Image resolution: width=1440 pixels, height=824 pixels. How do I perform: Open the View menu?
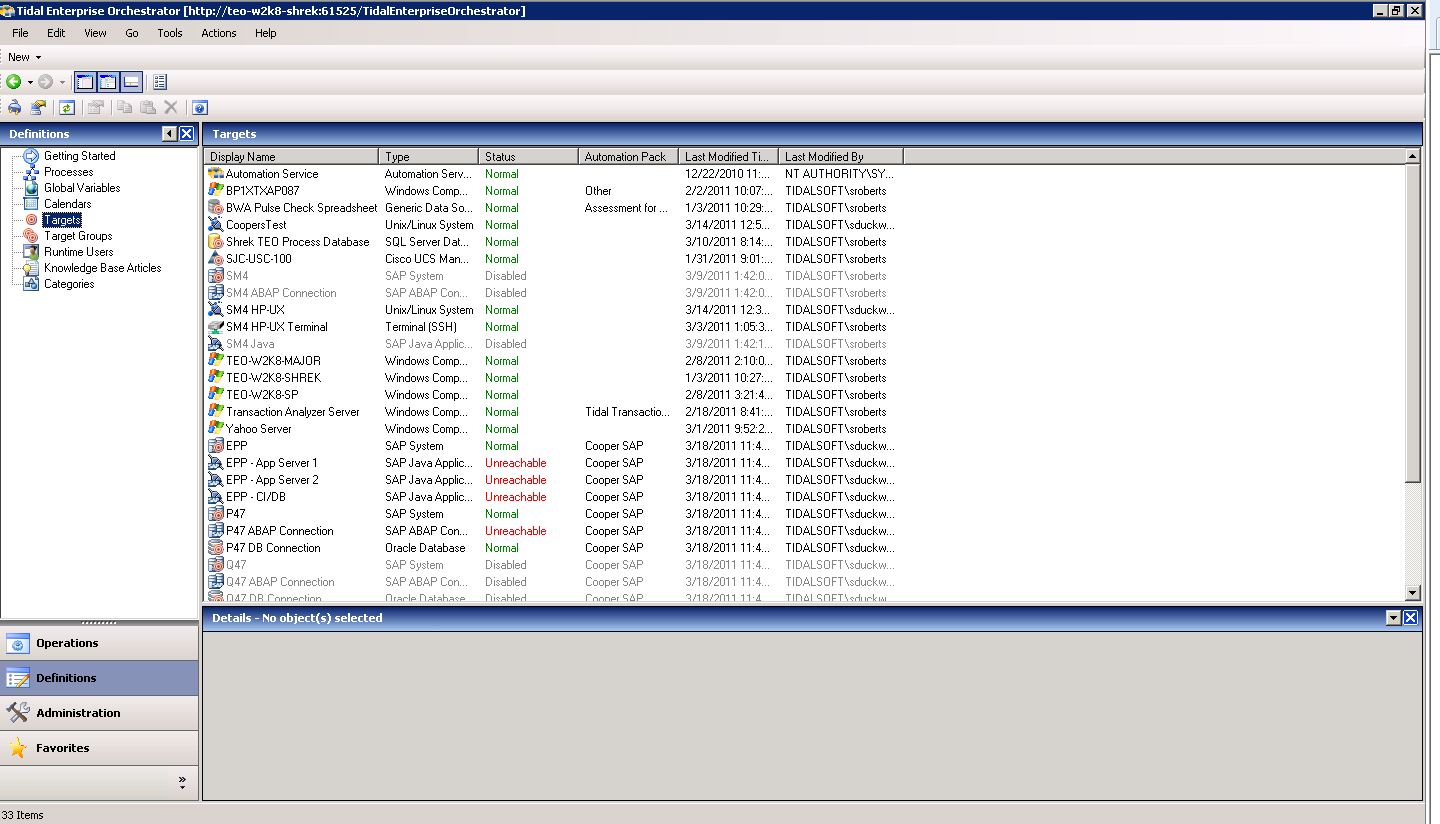[x=95, y=33]
